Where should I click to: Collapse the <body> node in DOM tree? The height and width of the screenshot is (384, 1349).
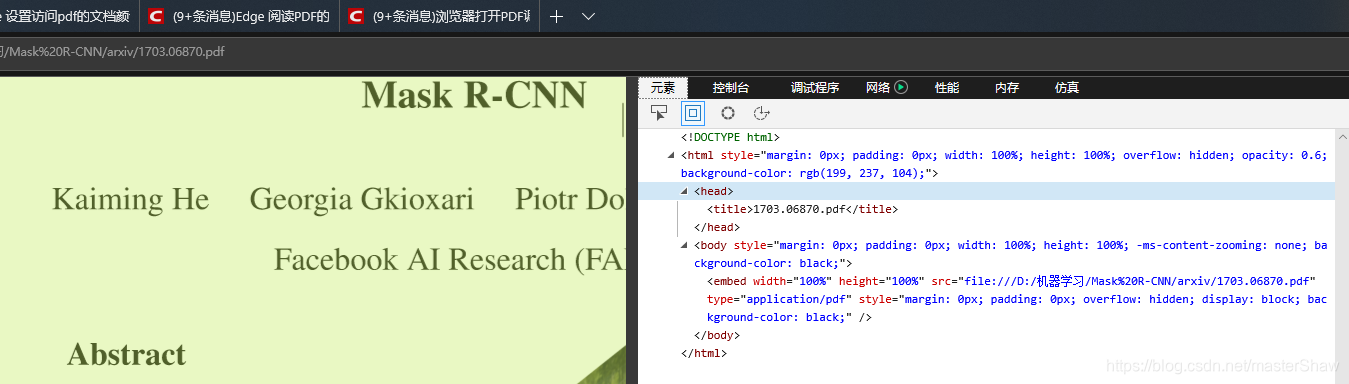[685, 245]
